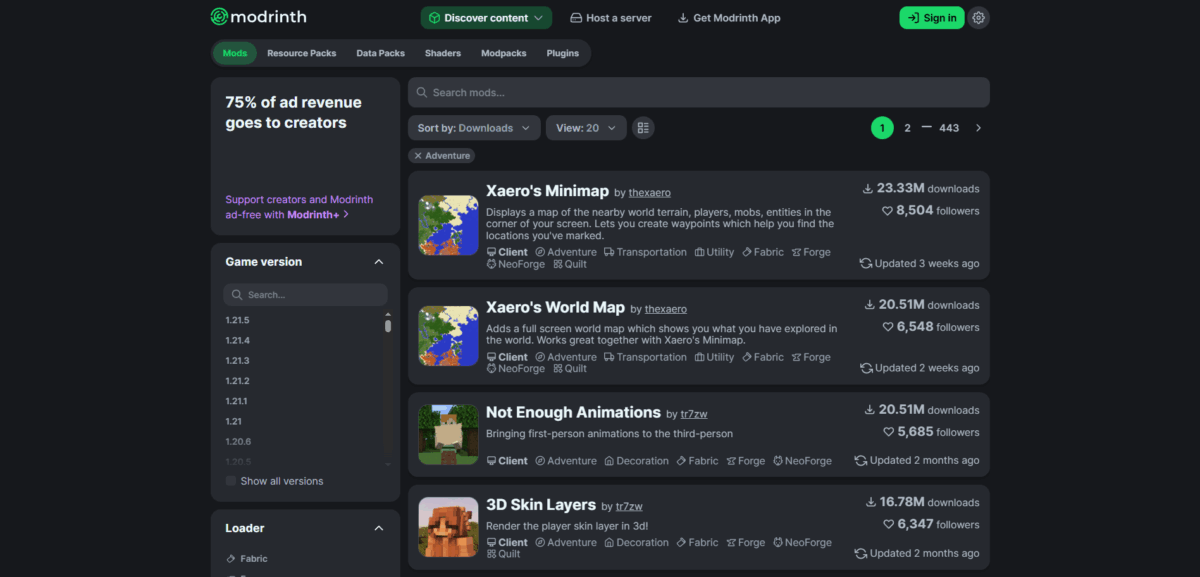
Task: Click the Modrinth logo in the header
Action: tap(258, 16)
